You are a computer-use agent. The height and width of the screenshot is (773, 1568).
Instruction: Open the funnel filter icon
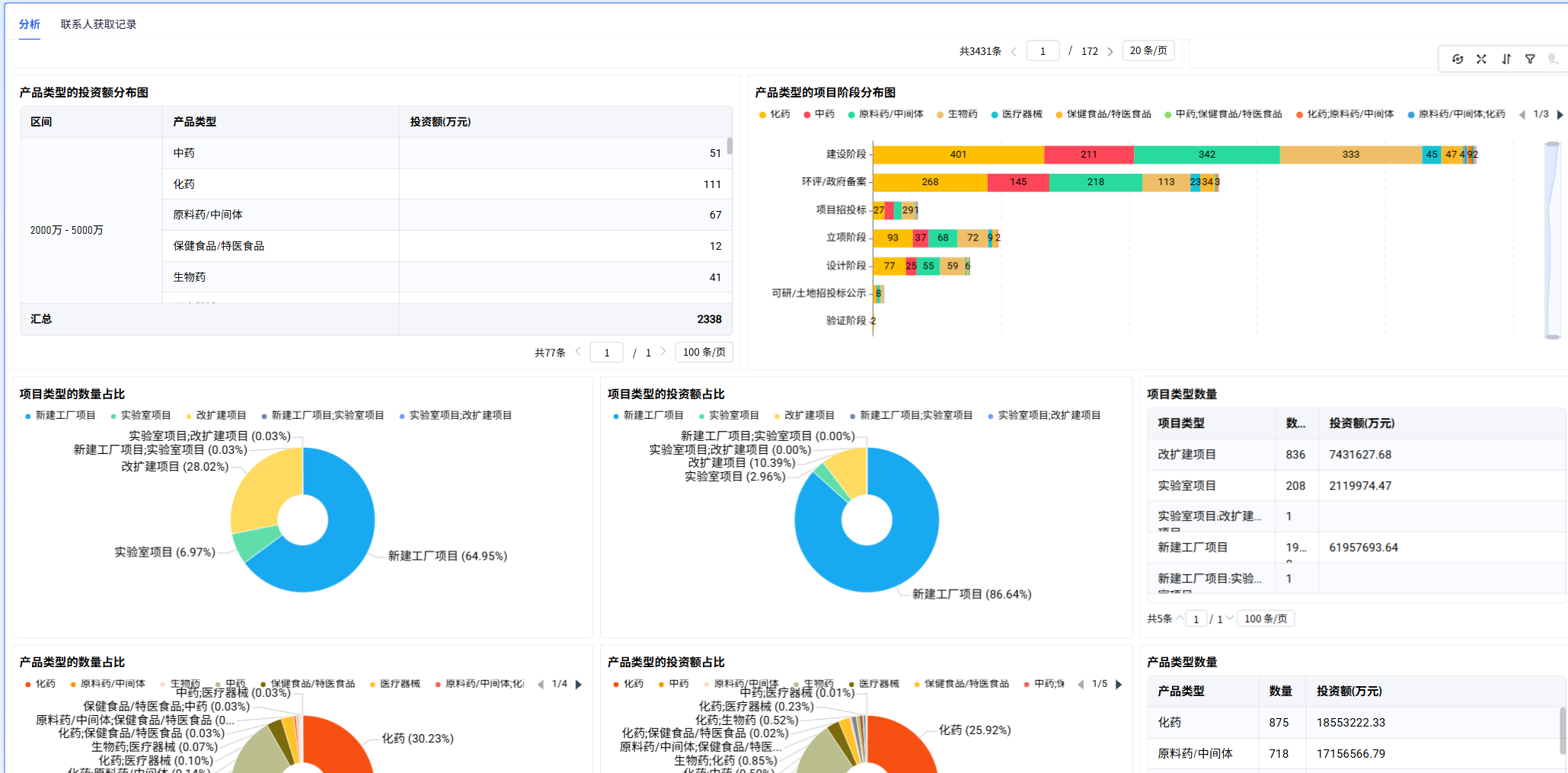[x=1530, y=59]
